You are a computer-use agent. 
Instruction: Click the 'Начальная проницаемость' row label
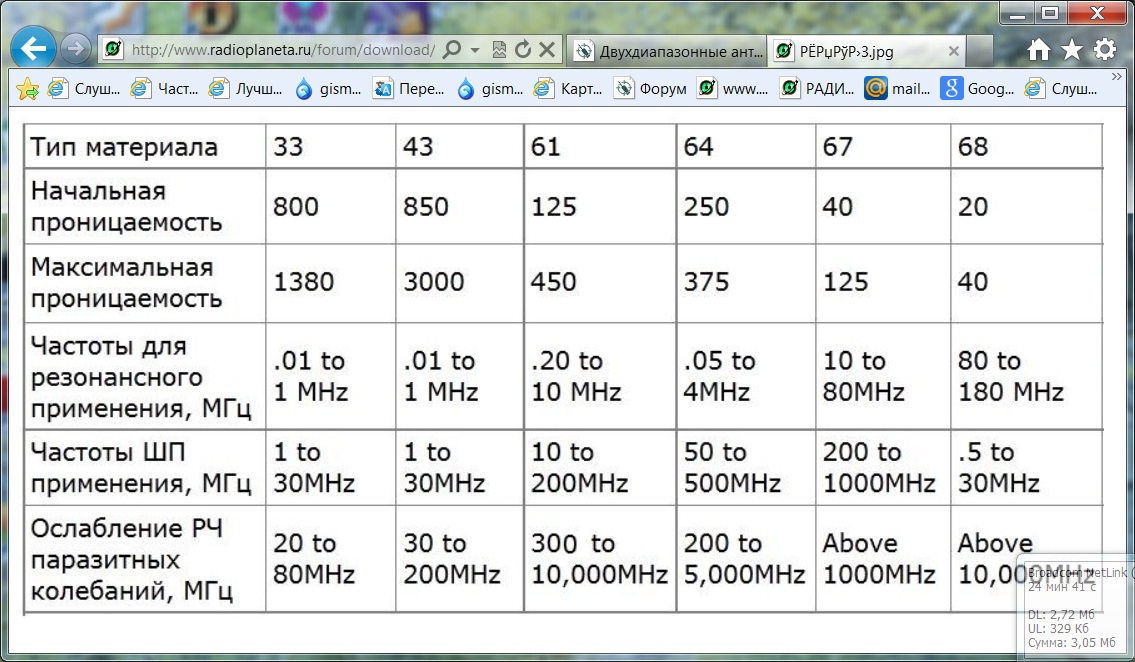pos(126,206)
